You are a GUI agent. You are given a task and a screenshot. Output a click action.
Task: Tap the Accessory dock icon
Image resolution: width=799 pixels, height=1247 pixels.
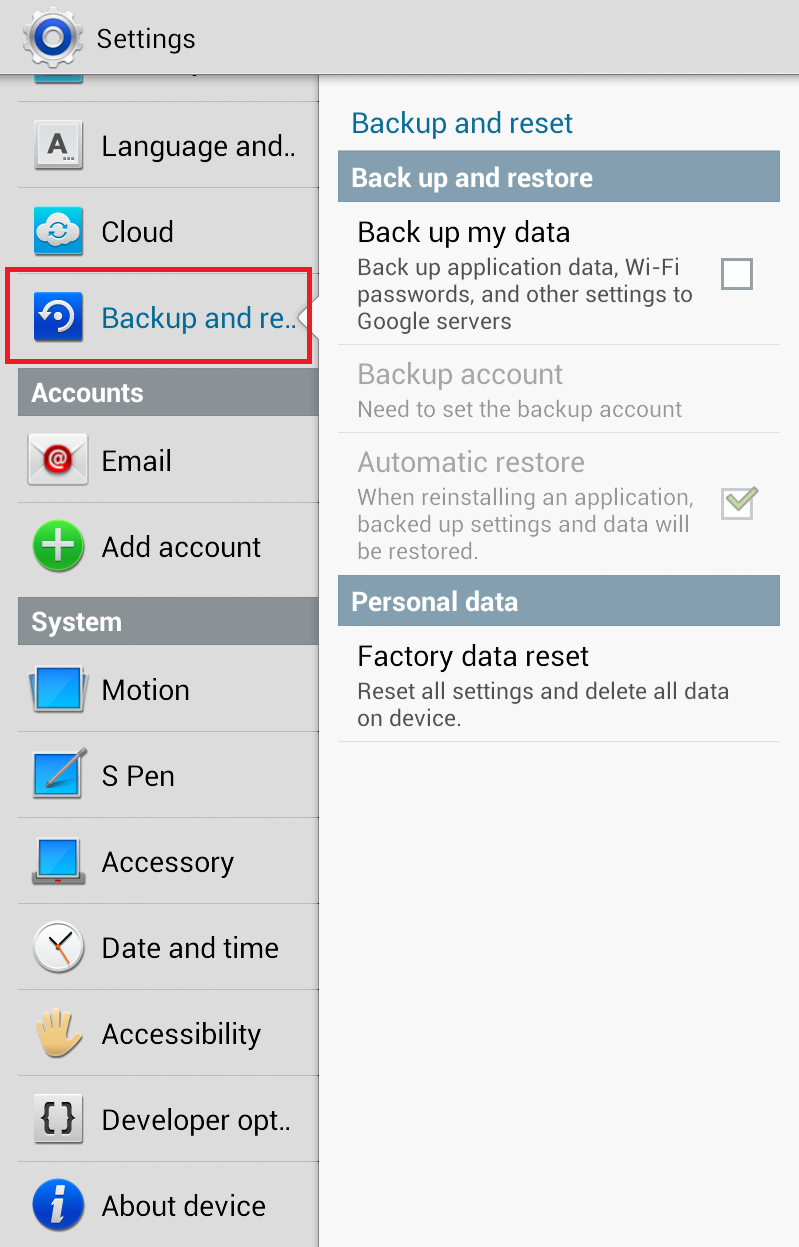59,861
